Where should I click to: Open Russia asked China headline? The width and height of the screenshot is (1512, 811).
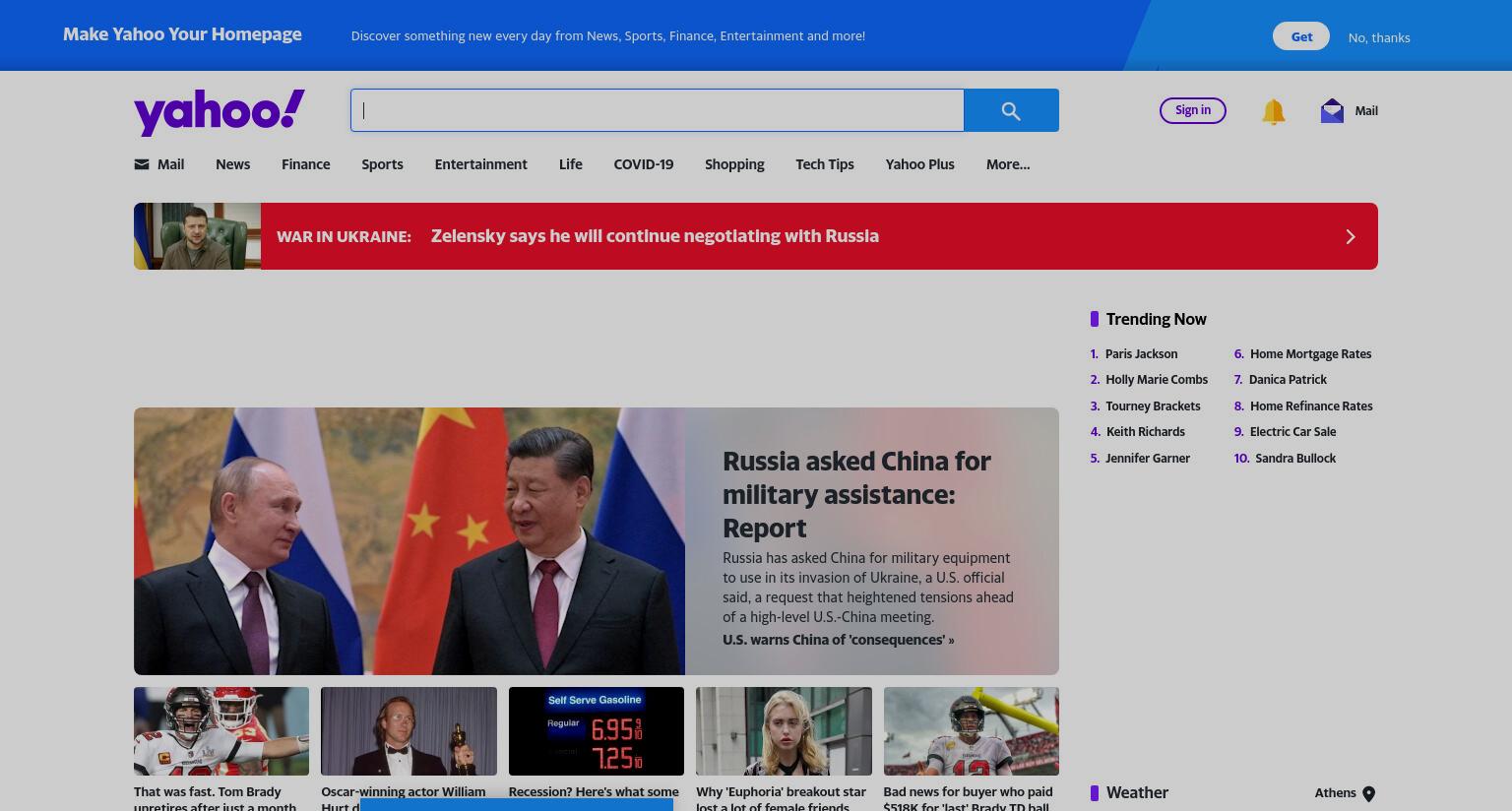pyautogui.click(x=856, y=494)
